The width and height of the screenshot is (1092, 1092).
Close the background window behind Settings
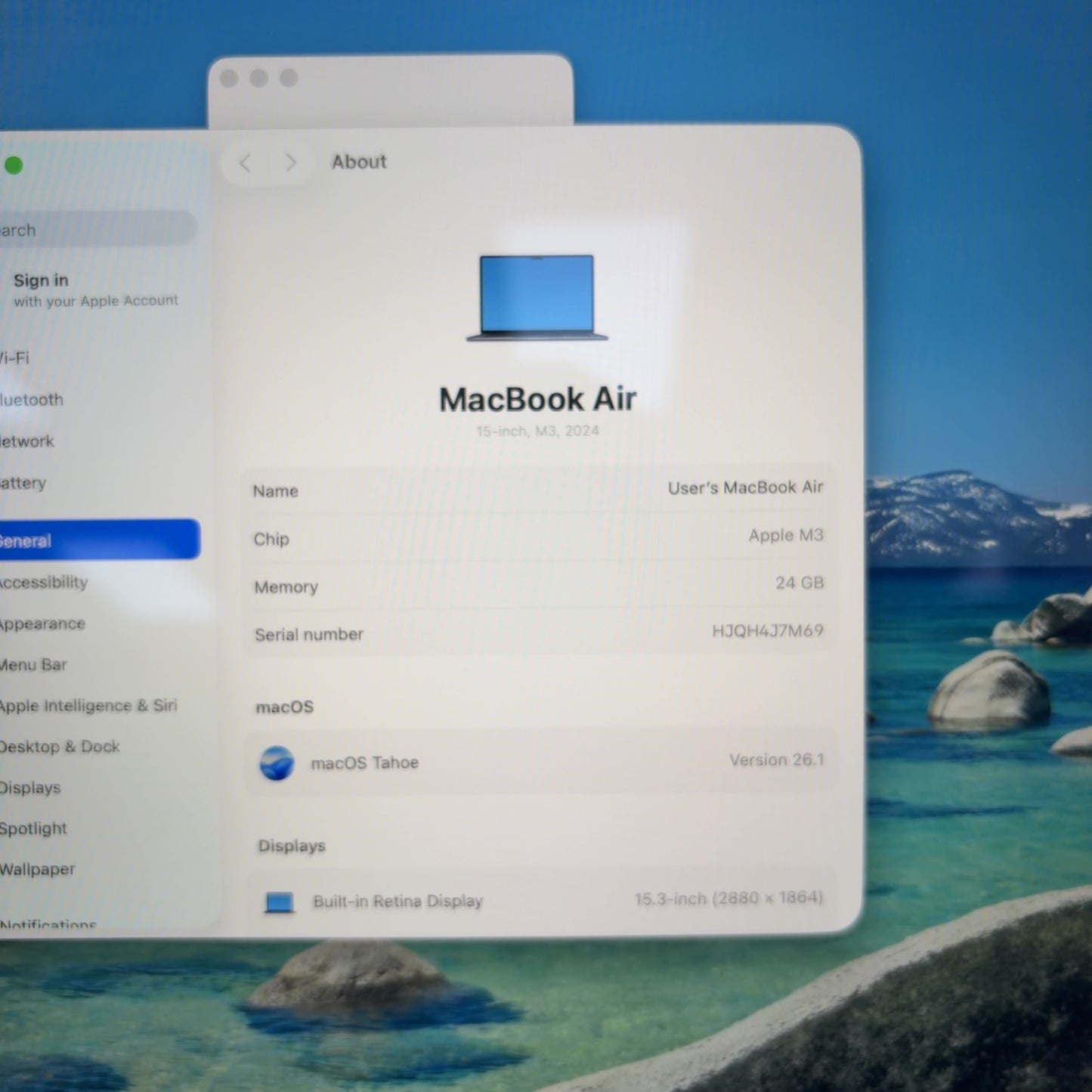(x=229, y=79)
